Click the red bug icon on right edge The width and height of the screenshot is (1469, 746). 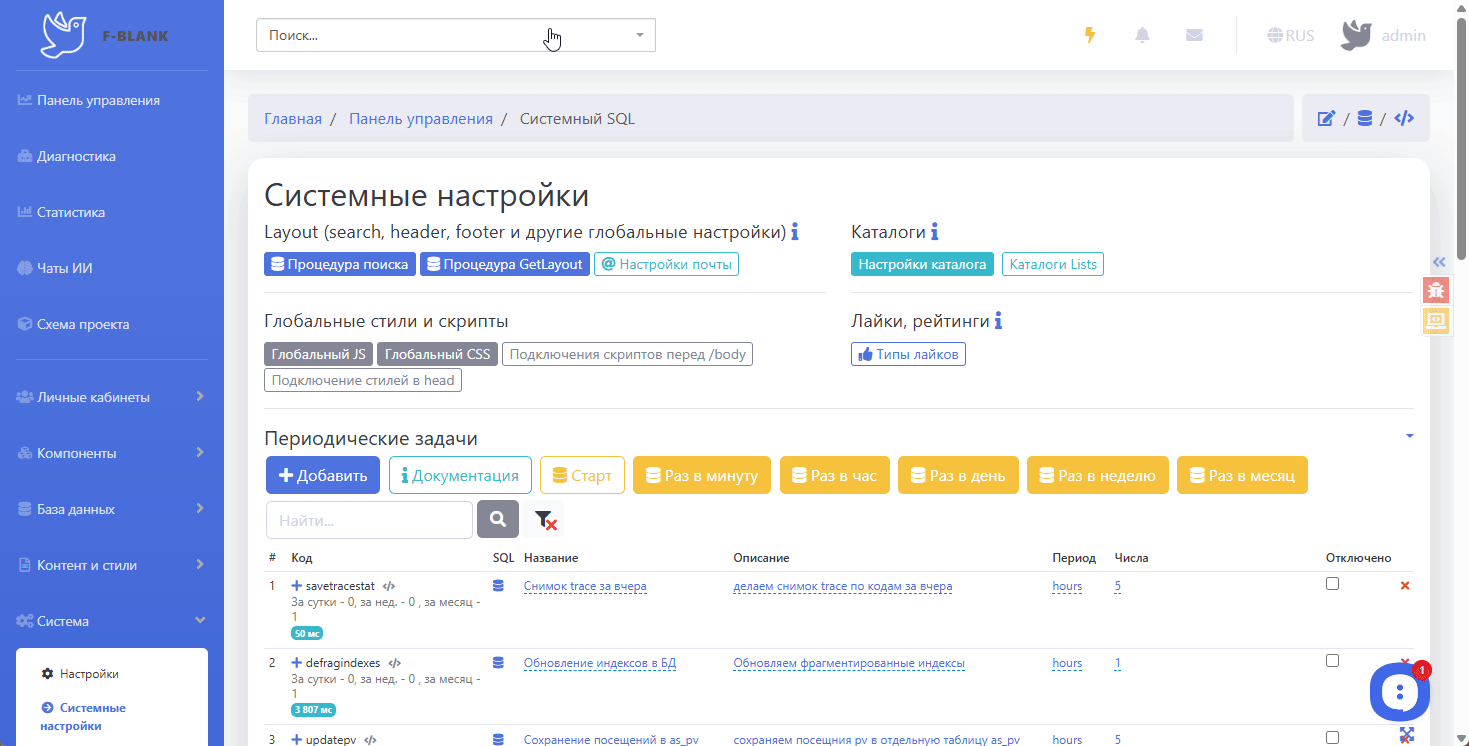tap(1436, 291)
